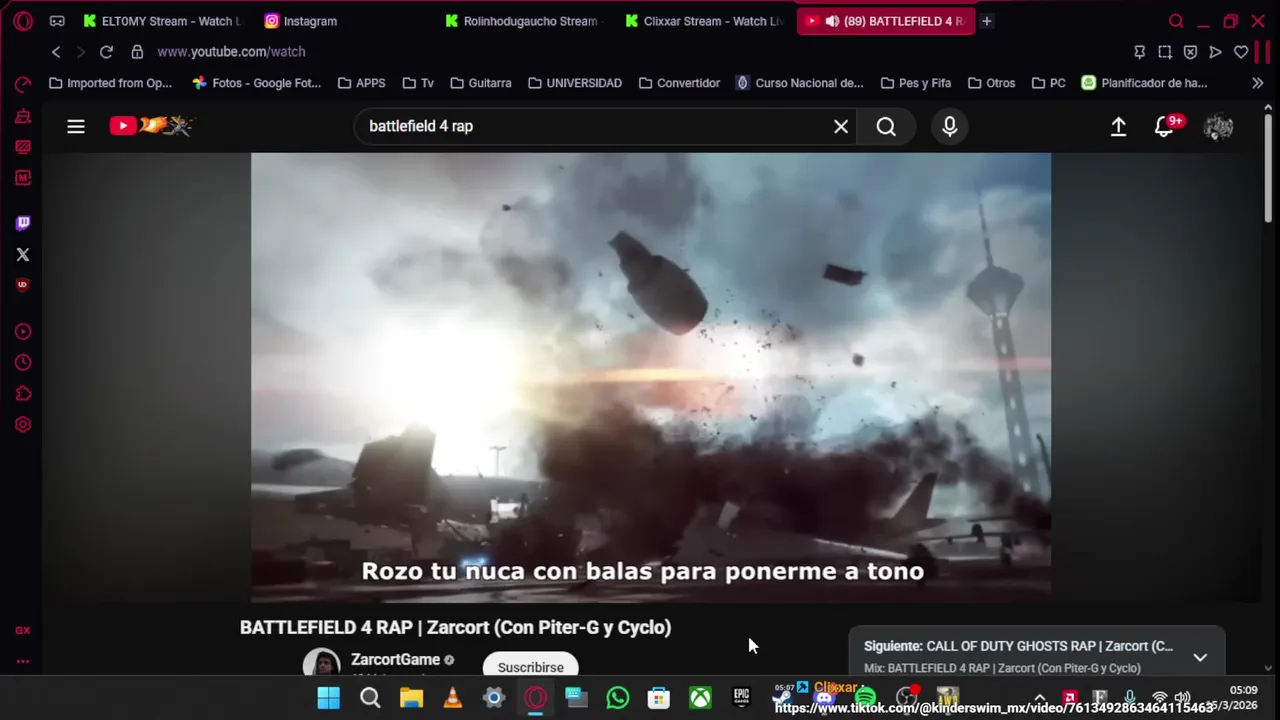Image resolution: width=1280 pixels, height=720 pixels.
Task: Go to the YouTube home logo
Action: click(x=151, y=126)
